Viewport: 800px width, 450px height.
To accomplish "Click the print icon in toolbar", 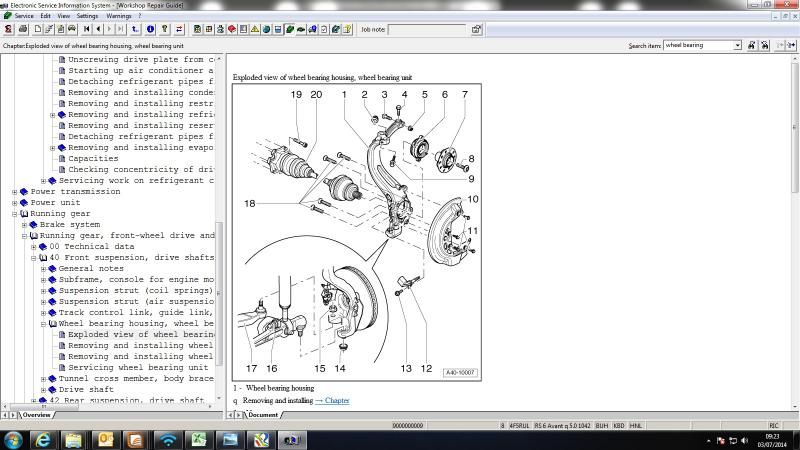I will [22, 29].
